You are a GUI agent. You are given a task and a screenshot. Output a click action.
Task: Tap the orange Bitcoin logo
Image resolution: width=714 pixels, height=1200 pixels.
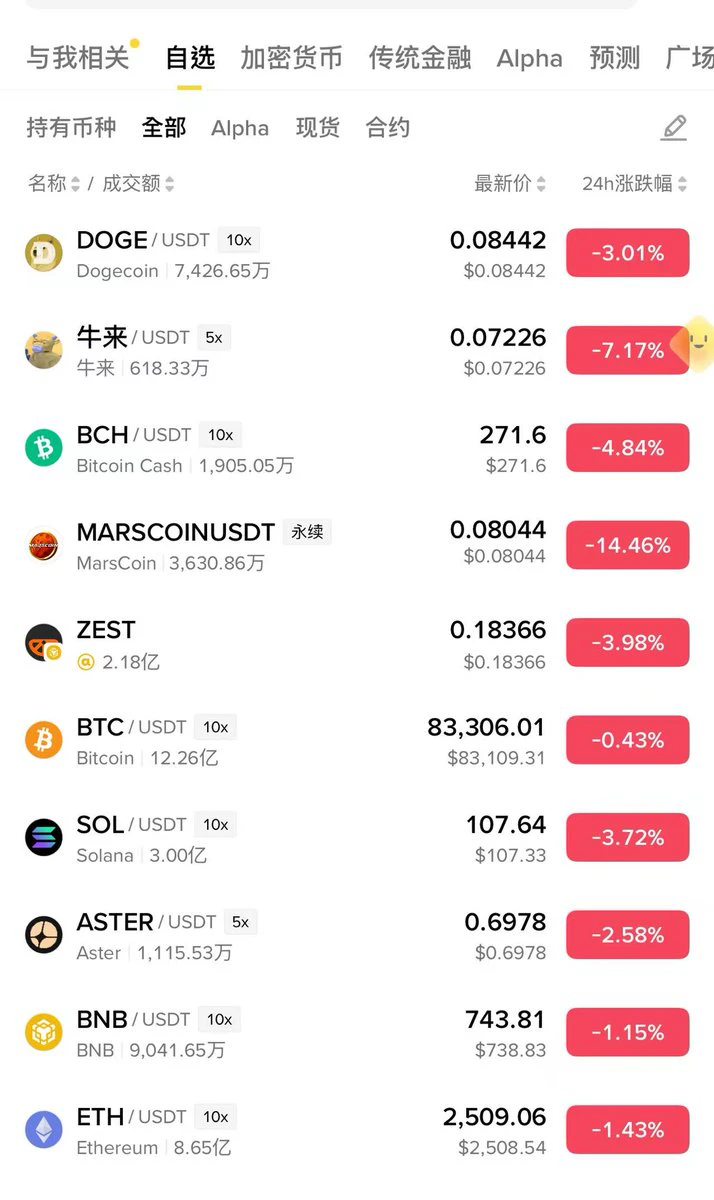(44, 740)
